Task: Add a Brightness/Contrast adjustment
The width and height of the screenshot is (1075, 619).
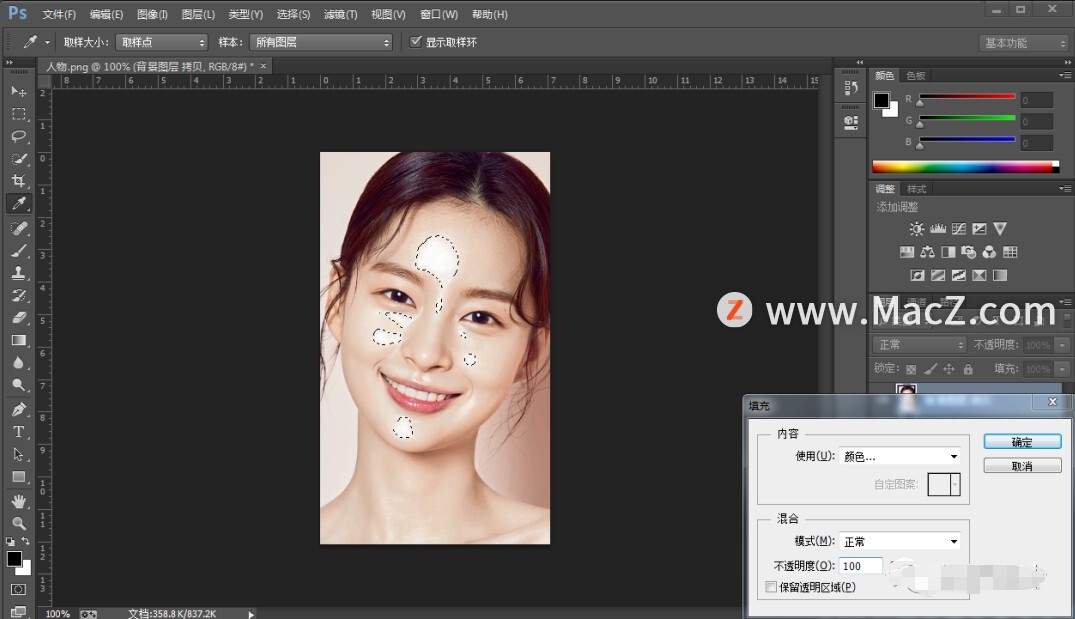Action: pyautogui.click(x=917, y=229)
